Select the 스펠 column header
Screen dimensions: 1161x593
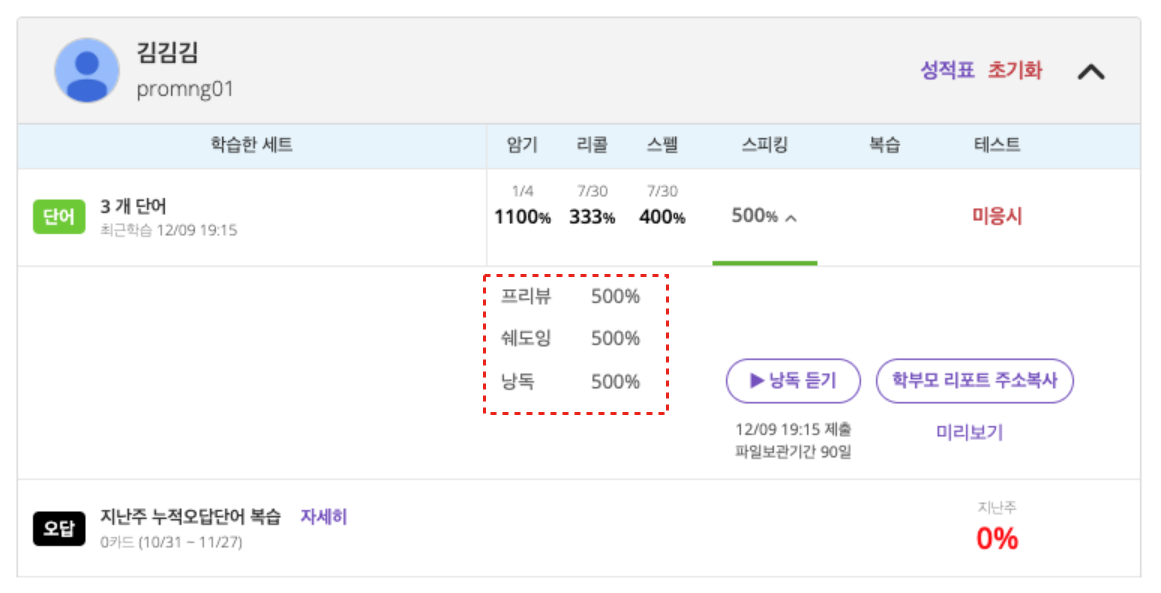(x=662, y=145)
